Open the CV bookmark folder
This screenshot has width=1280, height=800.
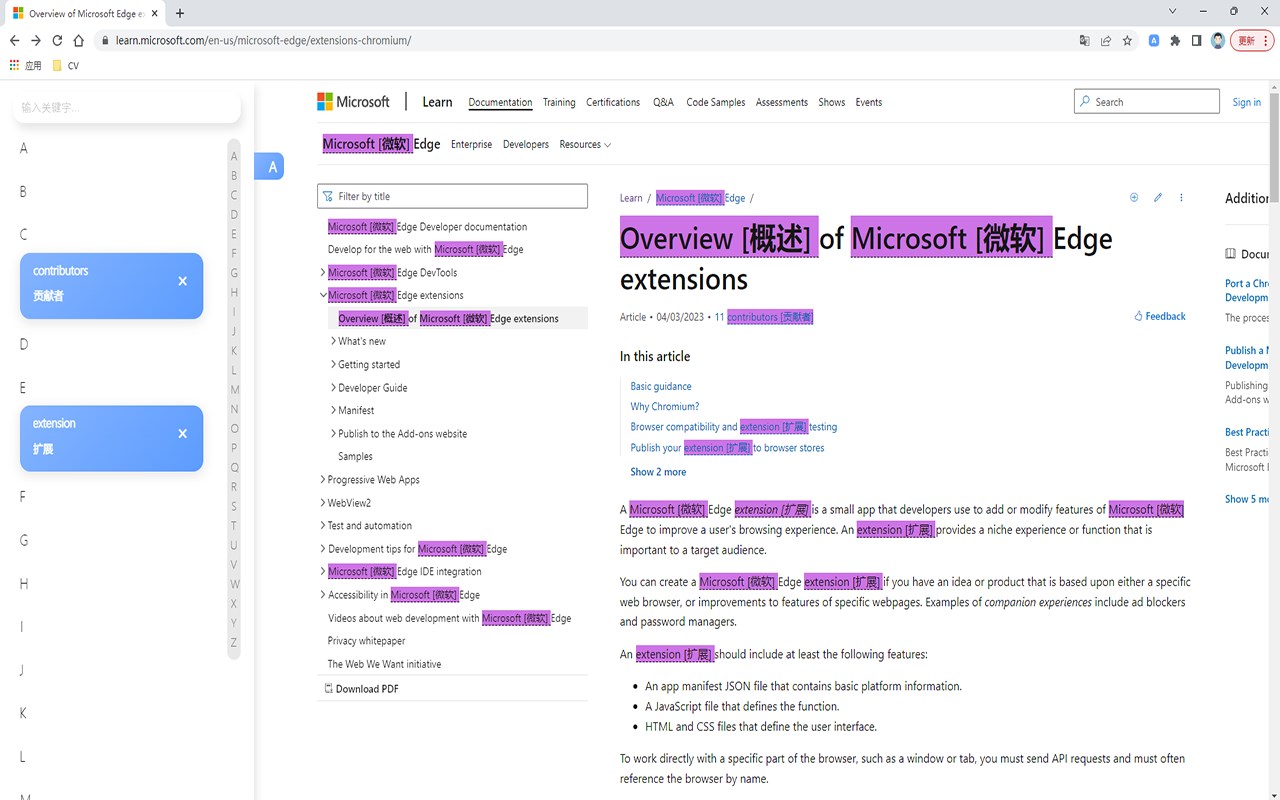65,65
